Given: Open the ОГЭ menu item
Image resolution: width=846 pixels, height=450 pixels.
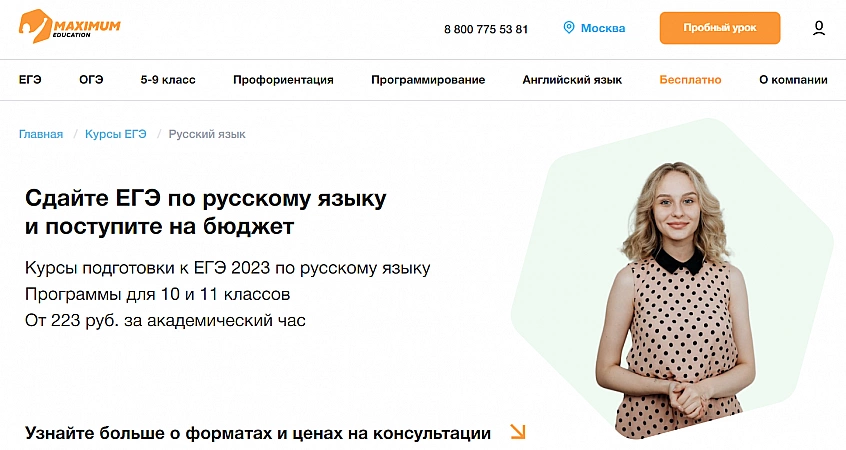Looking at the screenshot, I should pyautogui.click(x=91, y=80).
